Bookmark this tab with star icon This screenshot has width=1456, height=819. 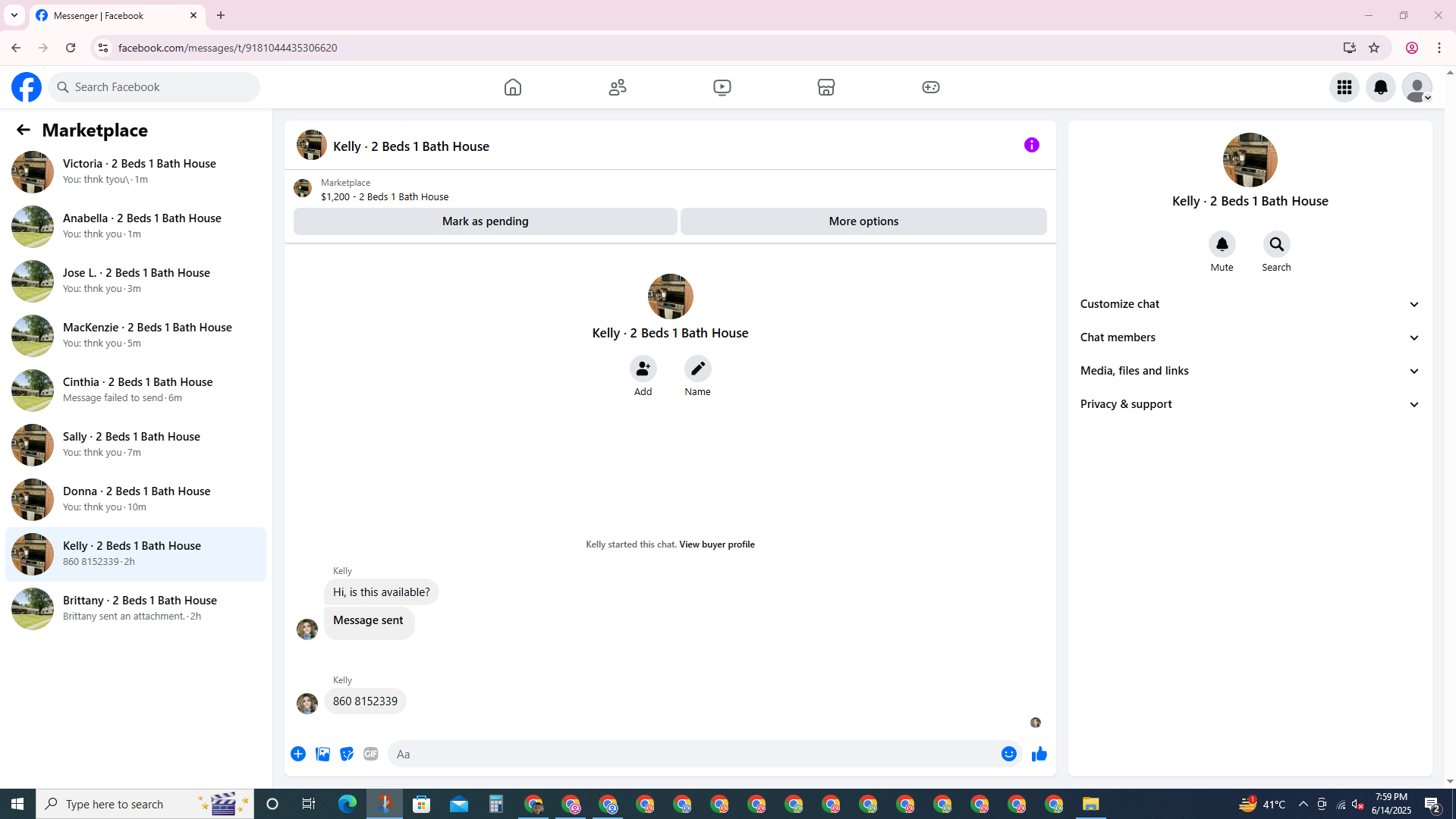[x=1374, y=48]
